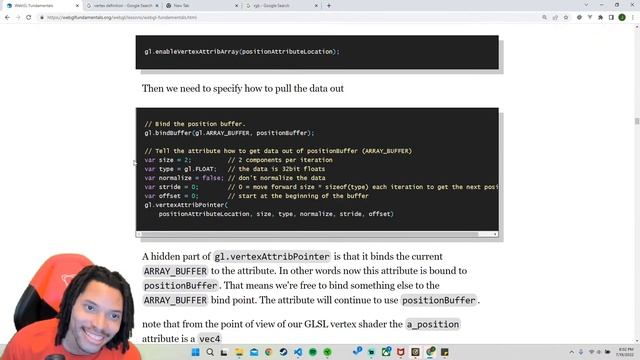Viewport: 640px width, 360px height.
Task: Open a new tab with the plus button
Action: 329,6
